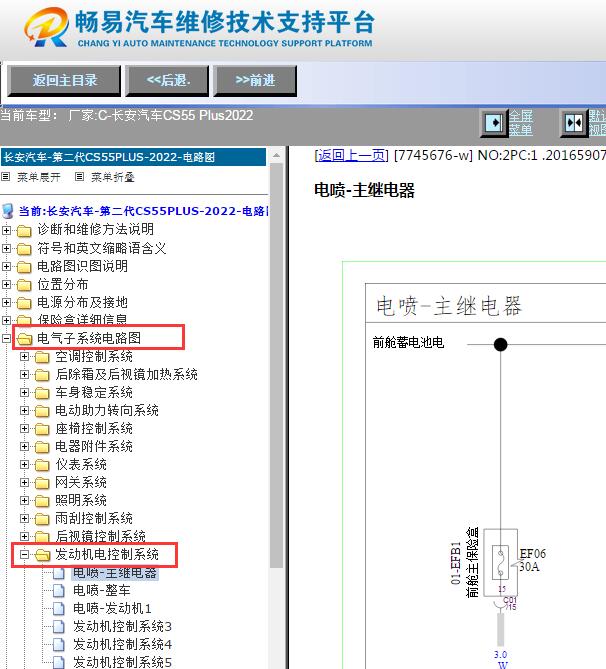Screen dimensions: 606x669
Task: Click the 电路图识图说明 folder icon
Action: click(24, 267)
